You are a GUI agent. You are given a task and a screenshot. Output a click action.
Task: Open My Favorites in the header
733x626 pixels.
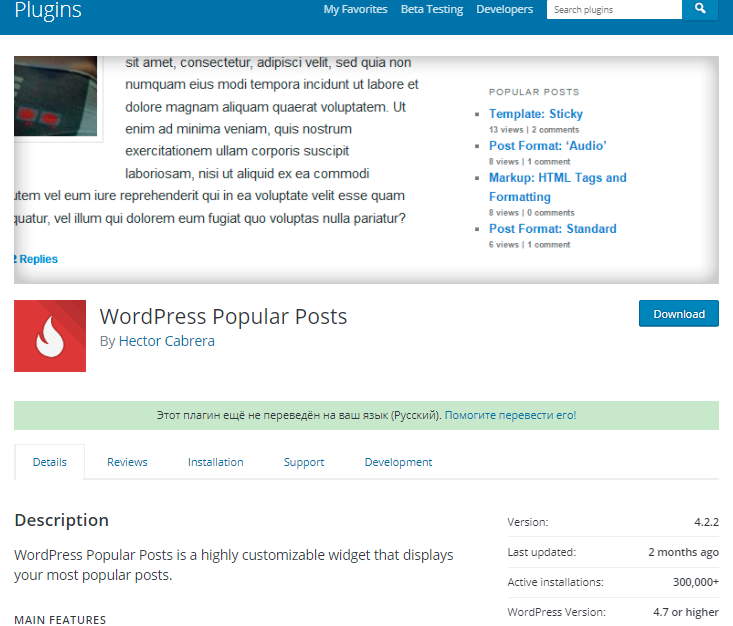[355, 9]
